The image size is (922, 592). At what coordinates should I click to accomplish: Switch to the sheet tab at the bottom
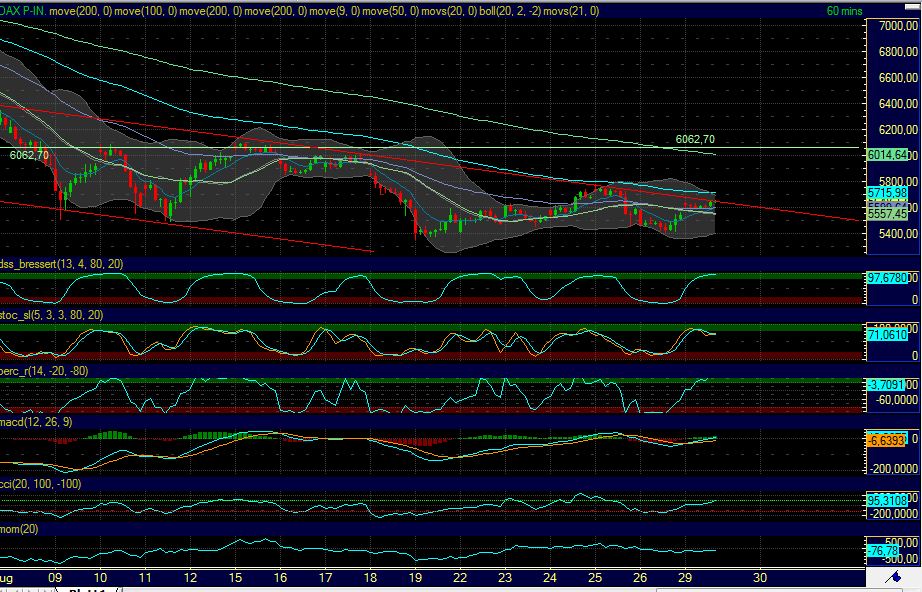(x=89, y=590)
